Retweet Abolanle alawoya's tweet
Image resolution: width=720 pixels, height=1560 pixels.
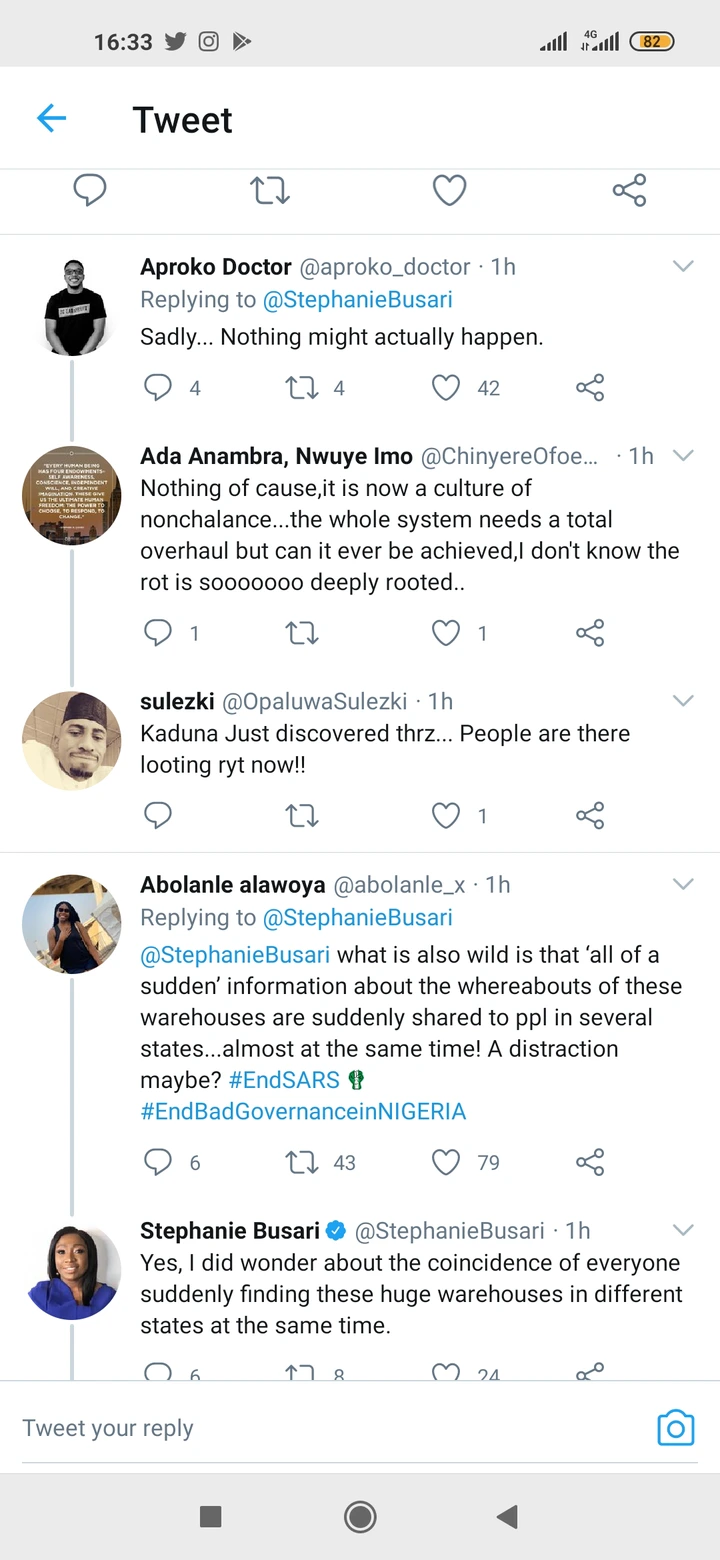[x=302, y=1162]
